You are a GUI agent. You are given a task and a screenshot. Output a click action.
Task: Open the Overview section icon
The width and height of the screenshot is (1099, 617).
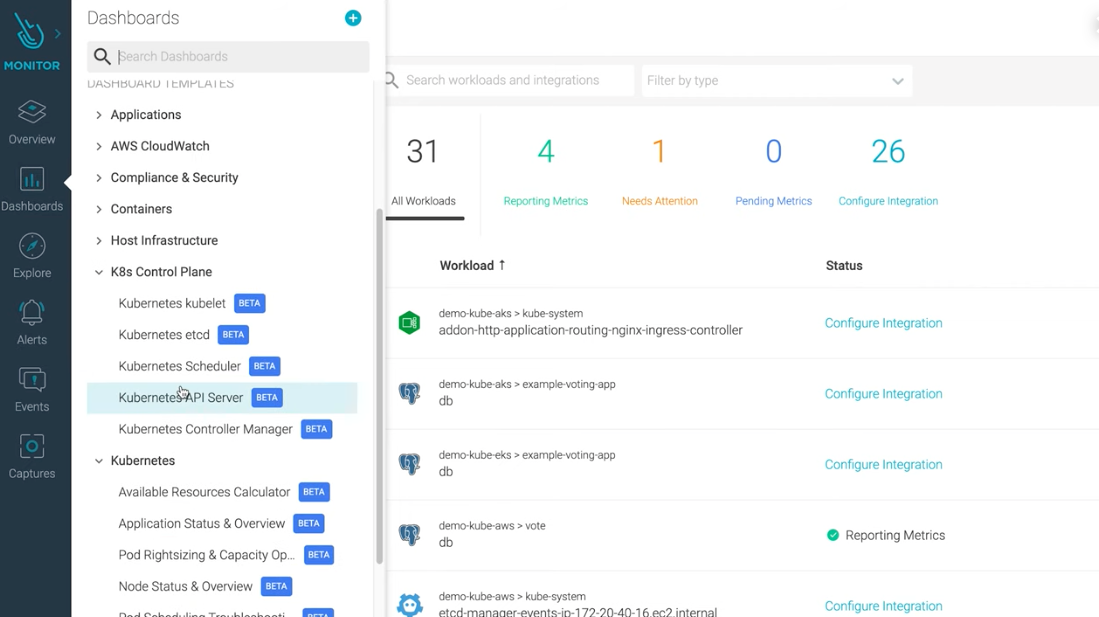click(x=32, y=111)
